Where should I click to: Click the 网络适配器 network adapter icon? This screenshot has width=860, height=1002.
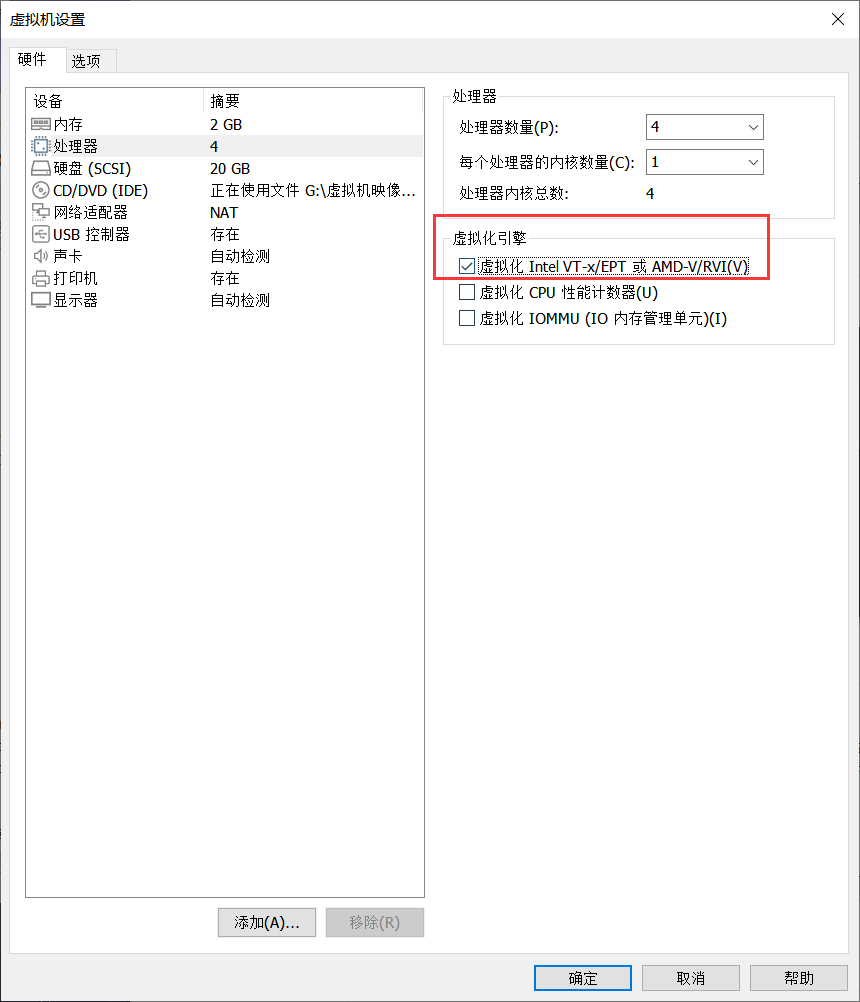coord(41,212)
